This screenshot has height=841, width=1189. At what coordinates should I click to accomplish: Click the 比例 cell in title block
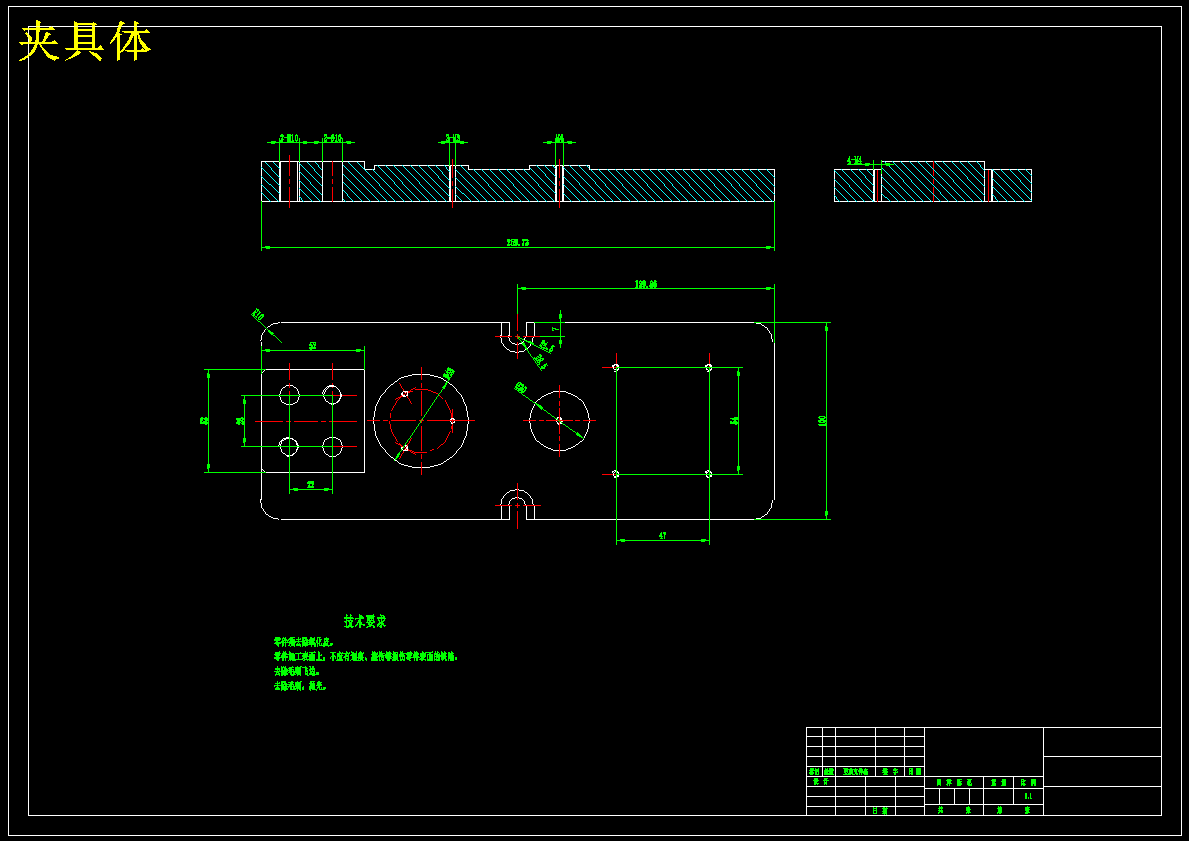1028,782
